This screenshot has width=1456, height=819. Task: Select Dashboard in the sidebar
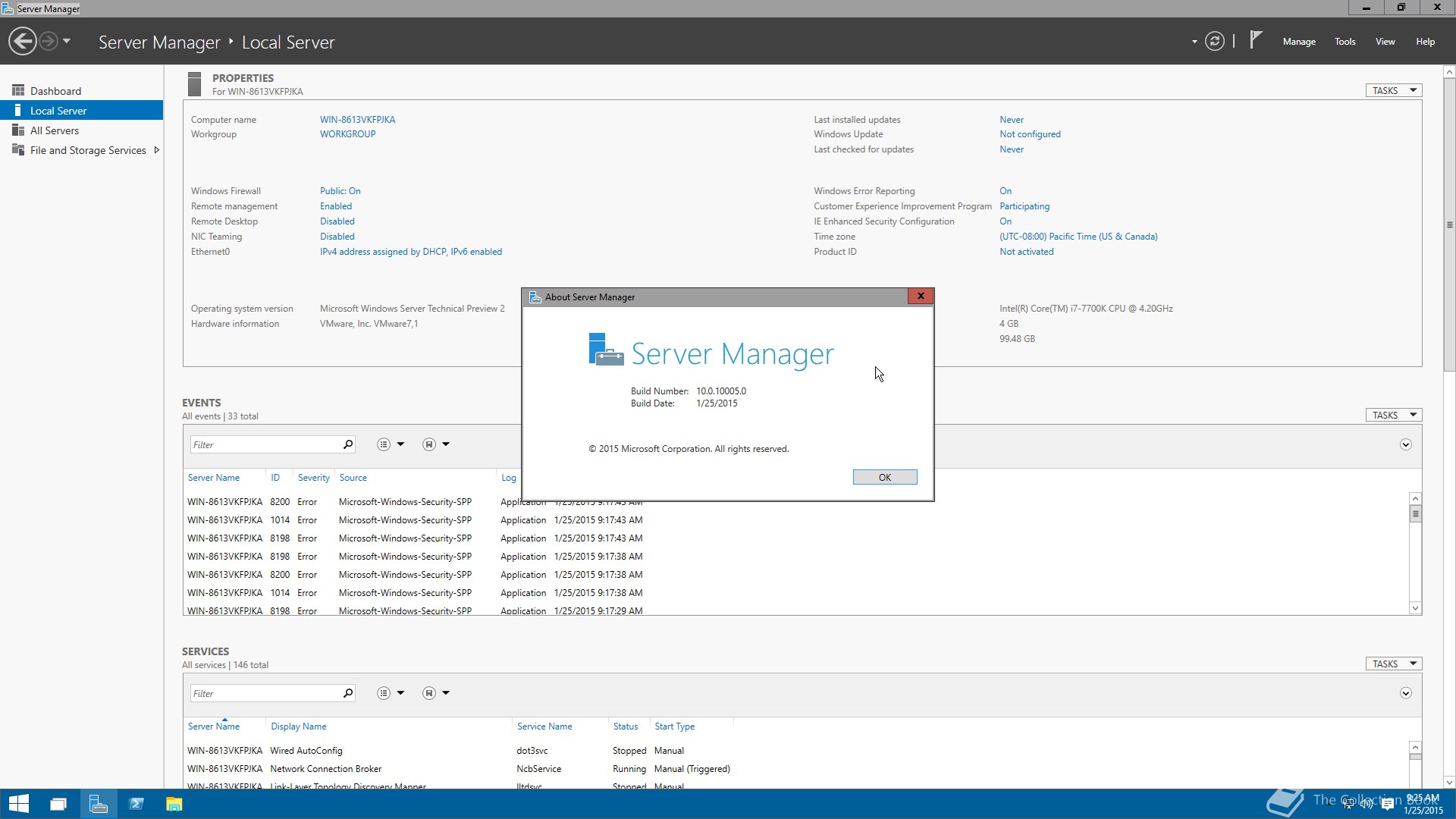81,90
